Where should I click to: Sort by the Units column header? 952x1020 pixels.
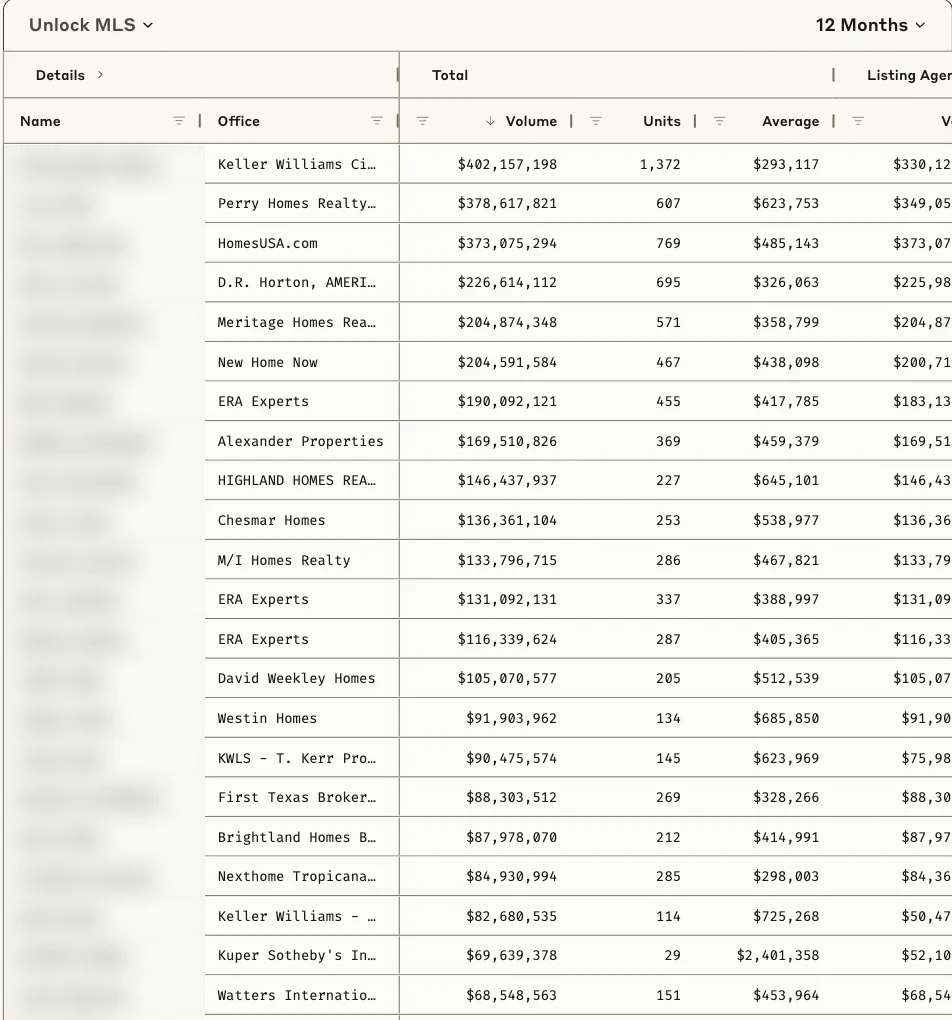tap(662, 121)
